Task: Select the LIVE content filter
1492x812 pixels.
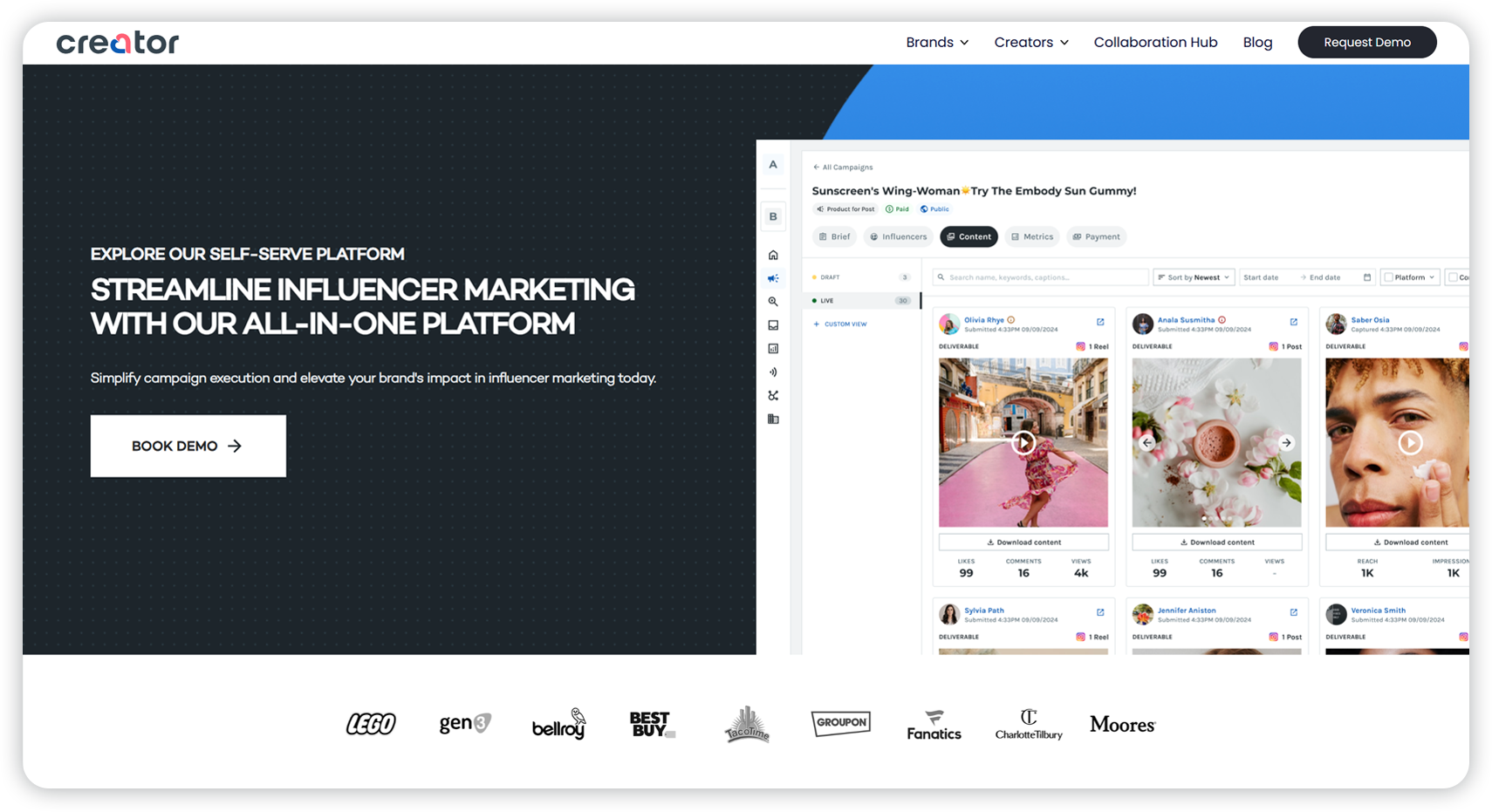Action: [x=826, y=300]
